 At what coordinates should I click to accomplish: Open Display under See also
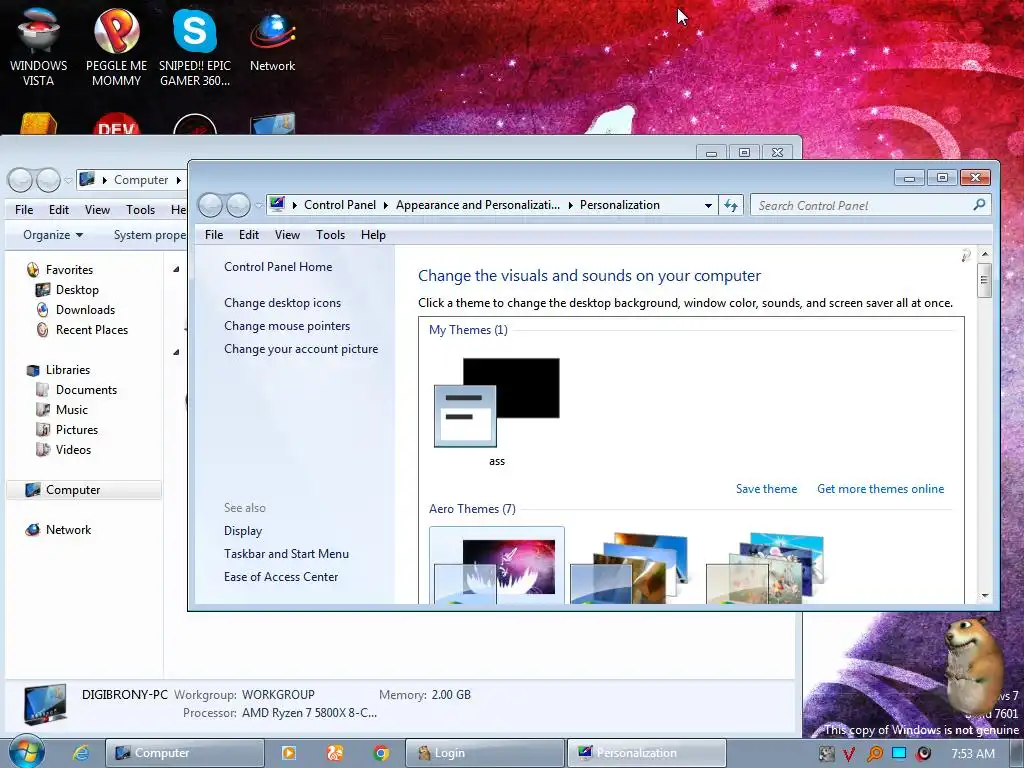(x=243, y=531)
